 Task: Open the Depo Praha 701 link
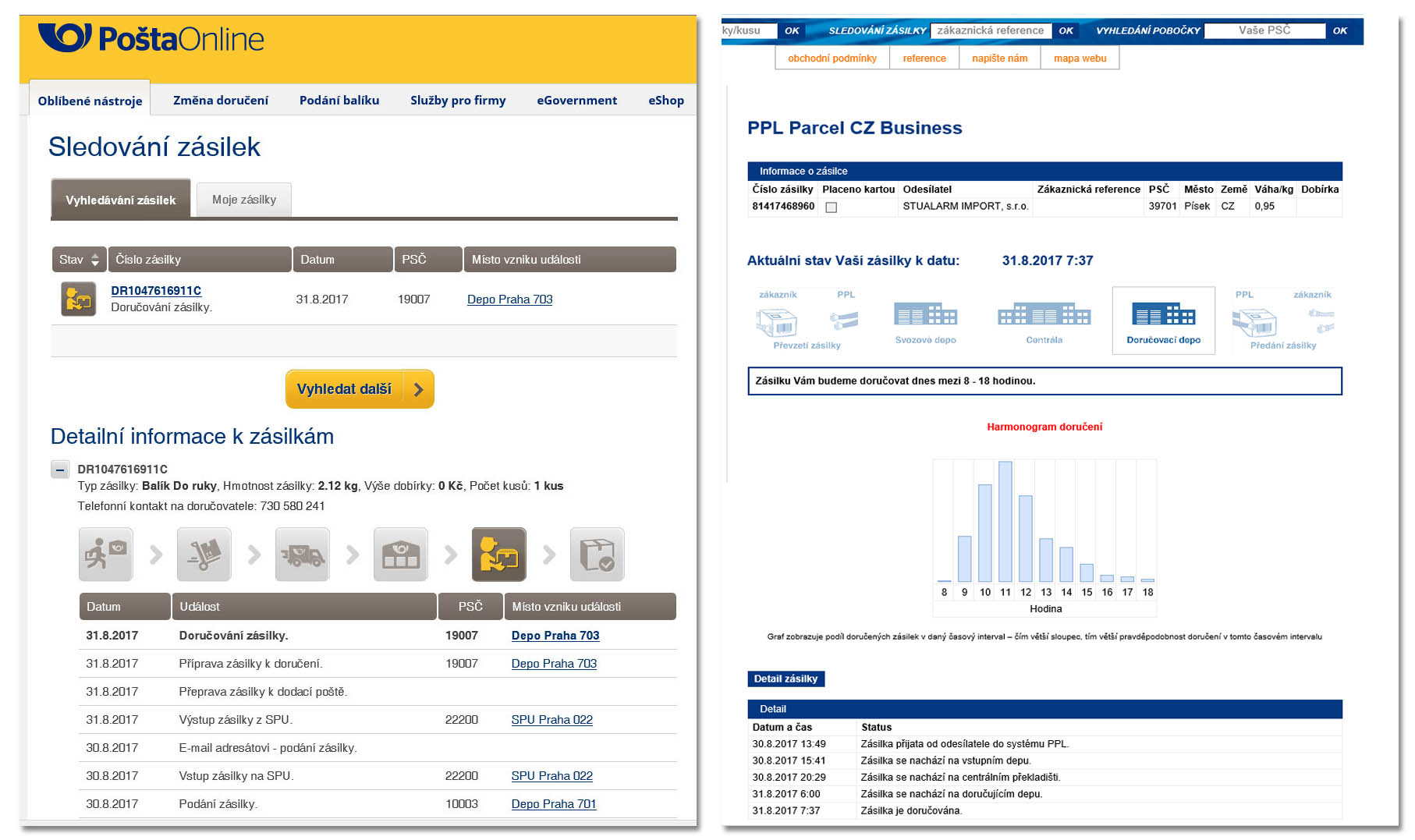pyautogui.click(x=553, y=804)
